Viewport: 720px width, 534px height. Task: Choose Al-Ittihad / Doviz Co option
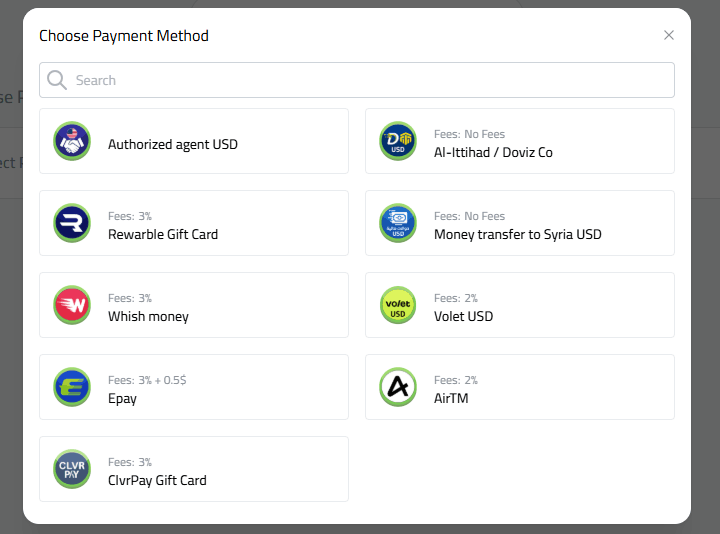tap(520, 141)
